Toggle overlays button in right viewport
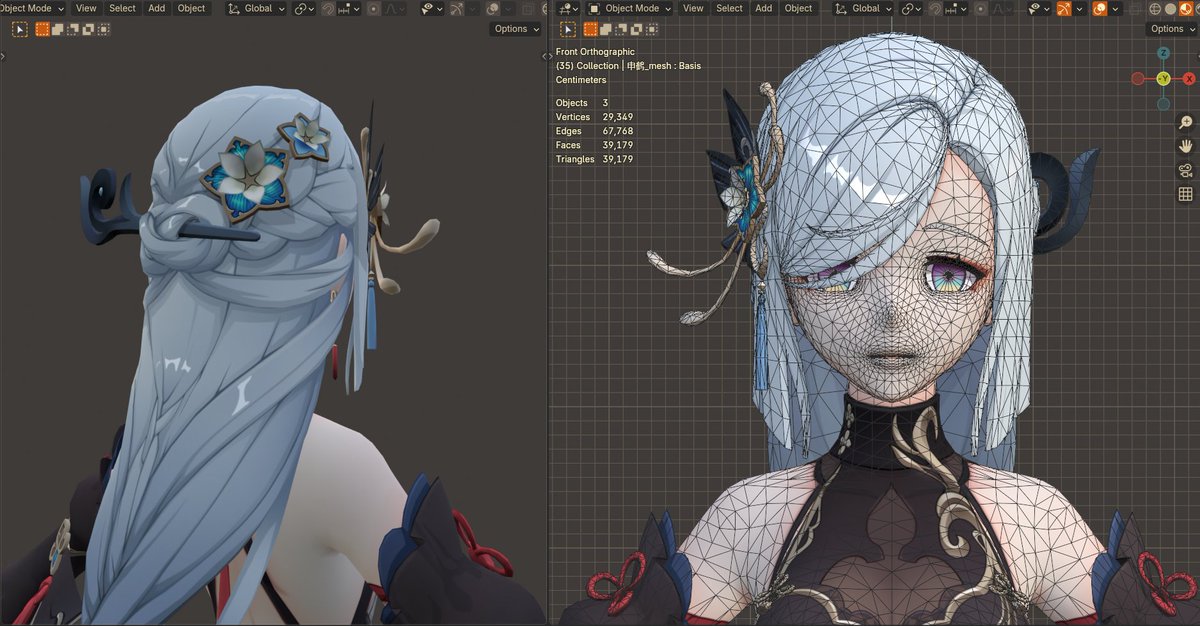 point(1100,8)
